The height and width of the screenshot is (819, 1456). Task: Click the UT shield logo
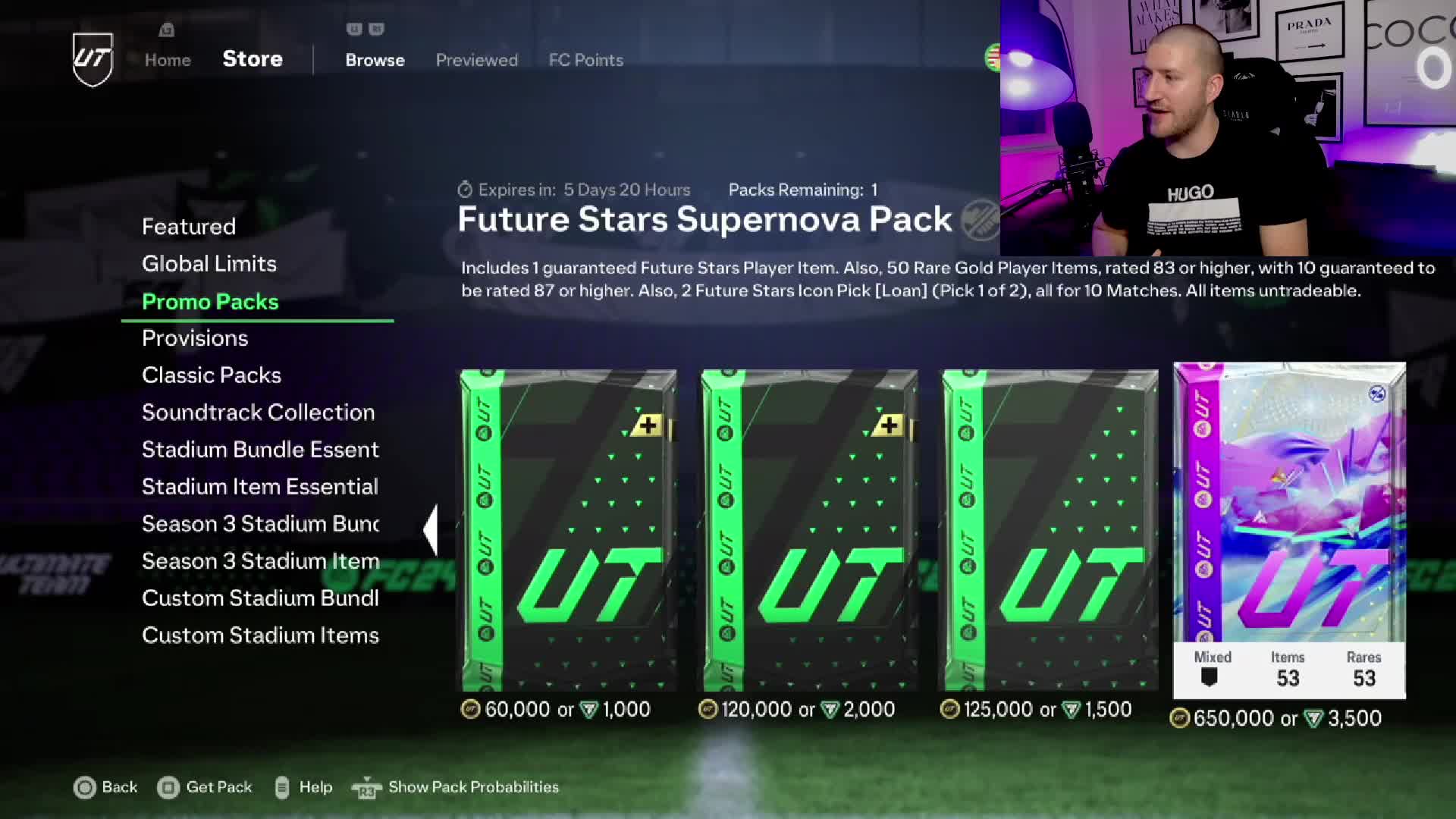(93, 59)
